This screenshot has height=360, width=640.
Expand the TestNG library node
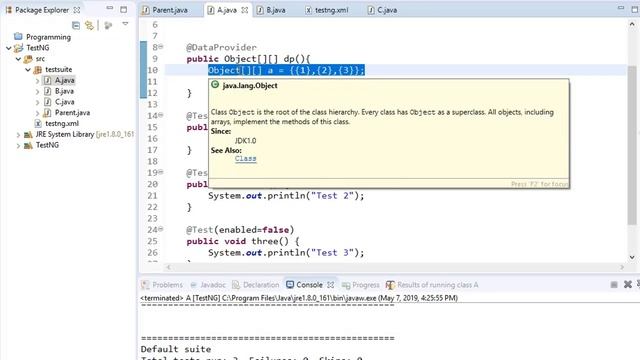[x=18, y=145]
